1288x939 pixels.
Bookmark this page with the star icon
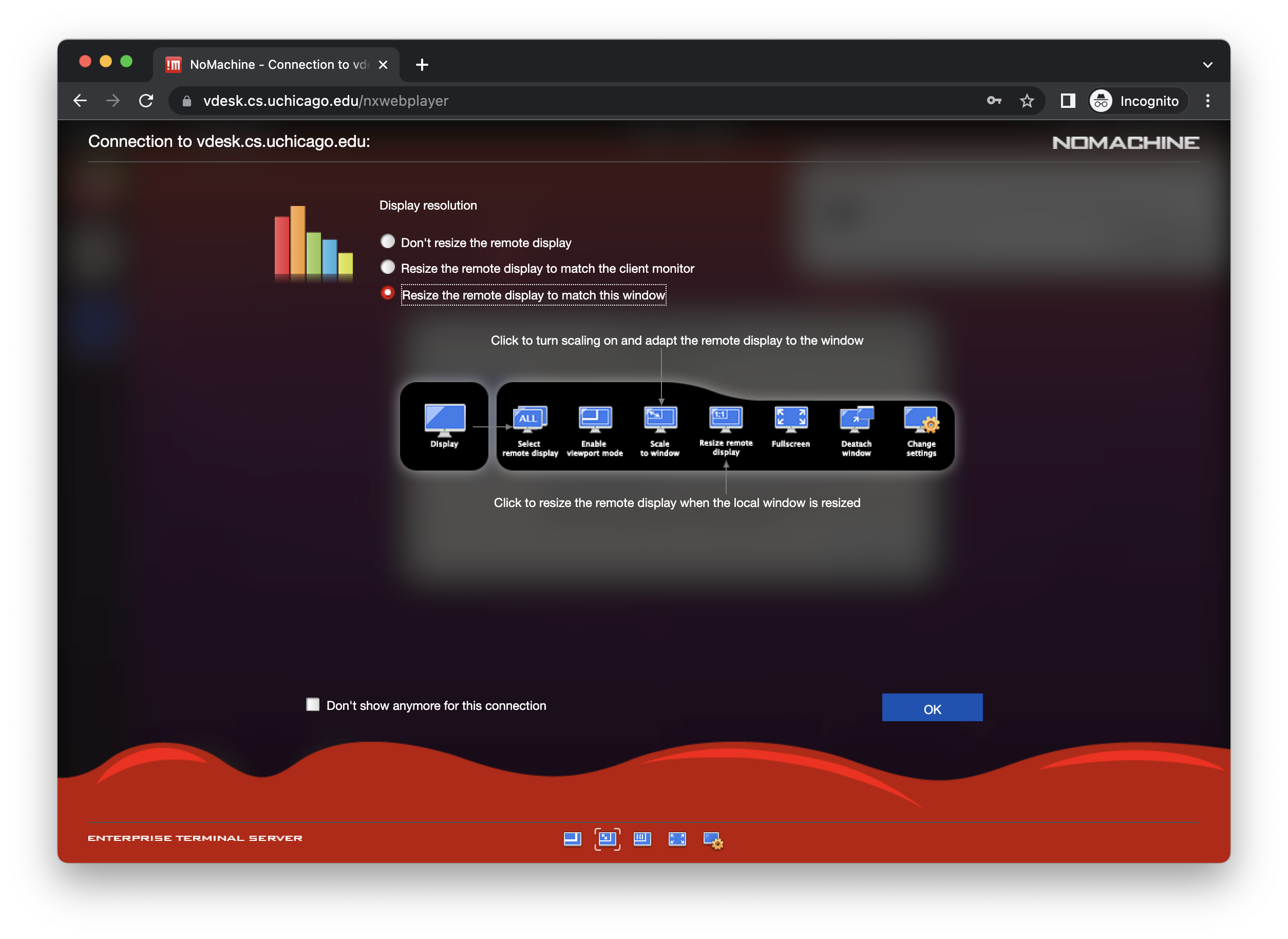pos(1027,101)
